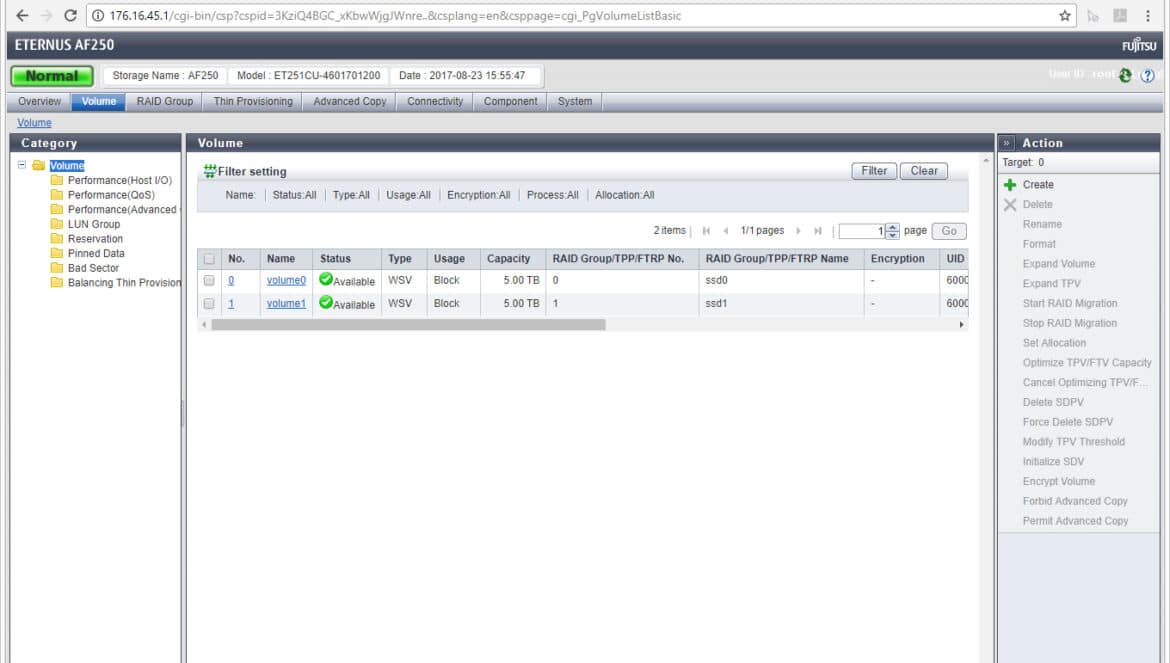Click the Create action

tap(1038, 185)
